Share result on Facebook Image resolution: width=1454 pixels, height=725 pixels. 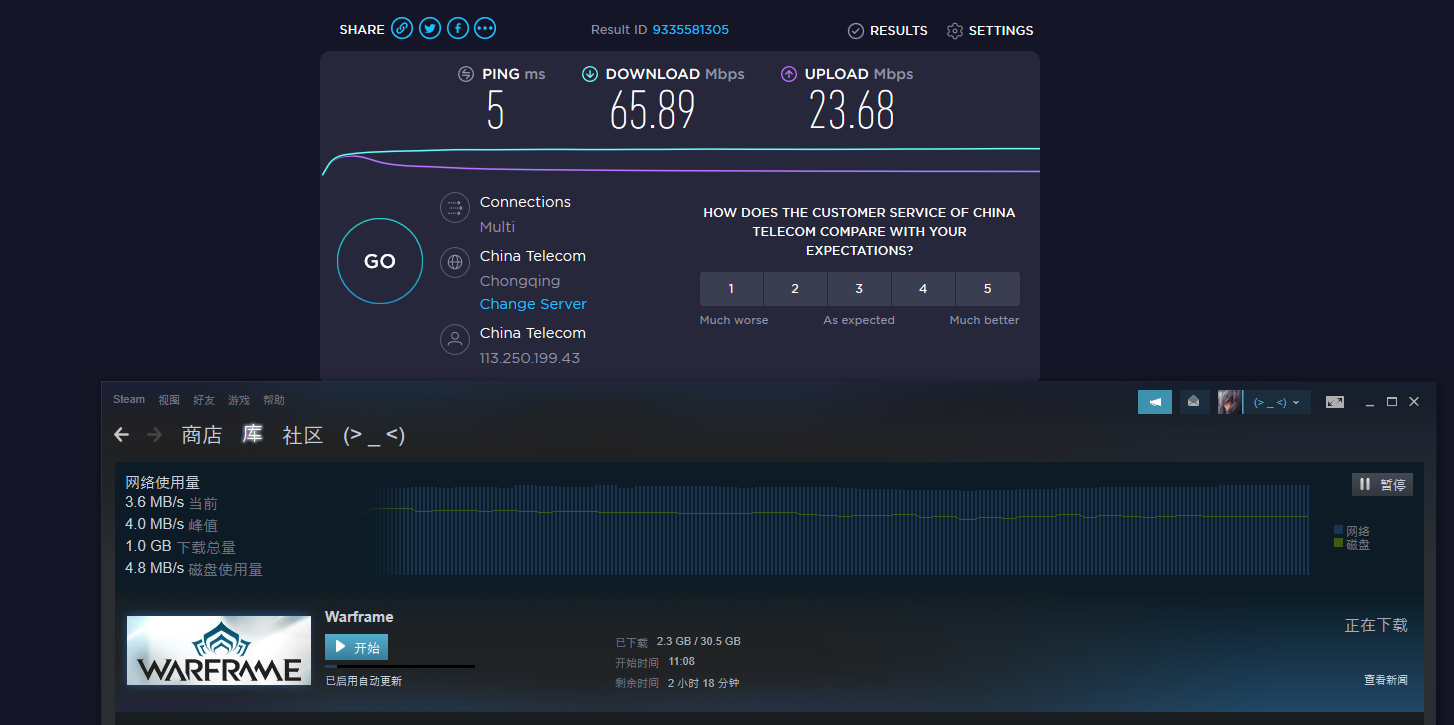[x=457, y=29]
